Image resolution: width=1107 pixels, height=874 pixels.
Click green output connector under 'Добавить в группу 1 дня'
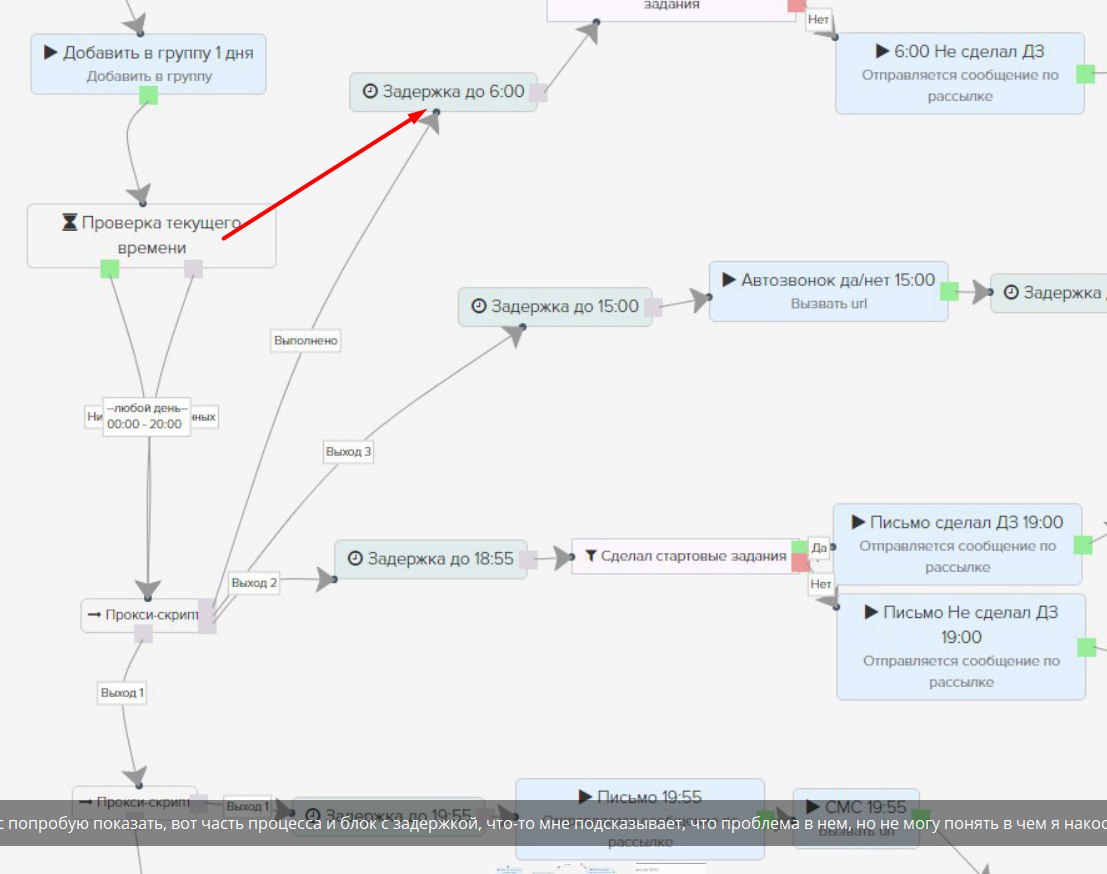[148, 95]
